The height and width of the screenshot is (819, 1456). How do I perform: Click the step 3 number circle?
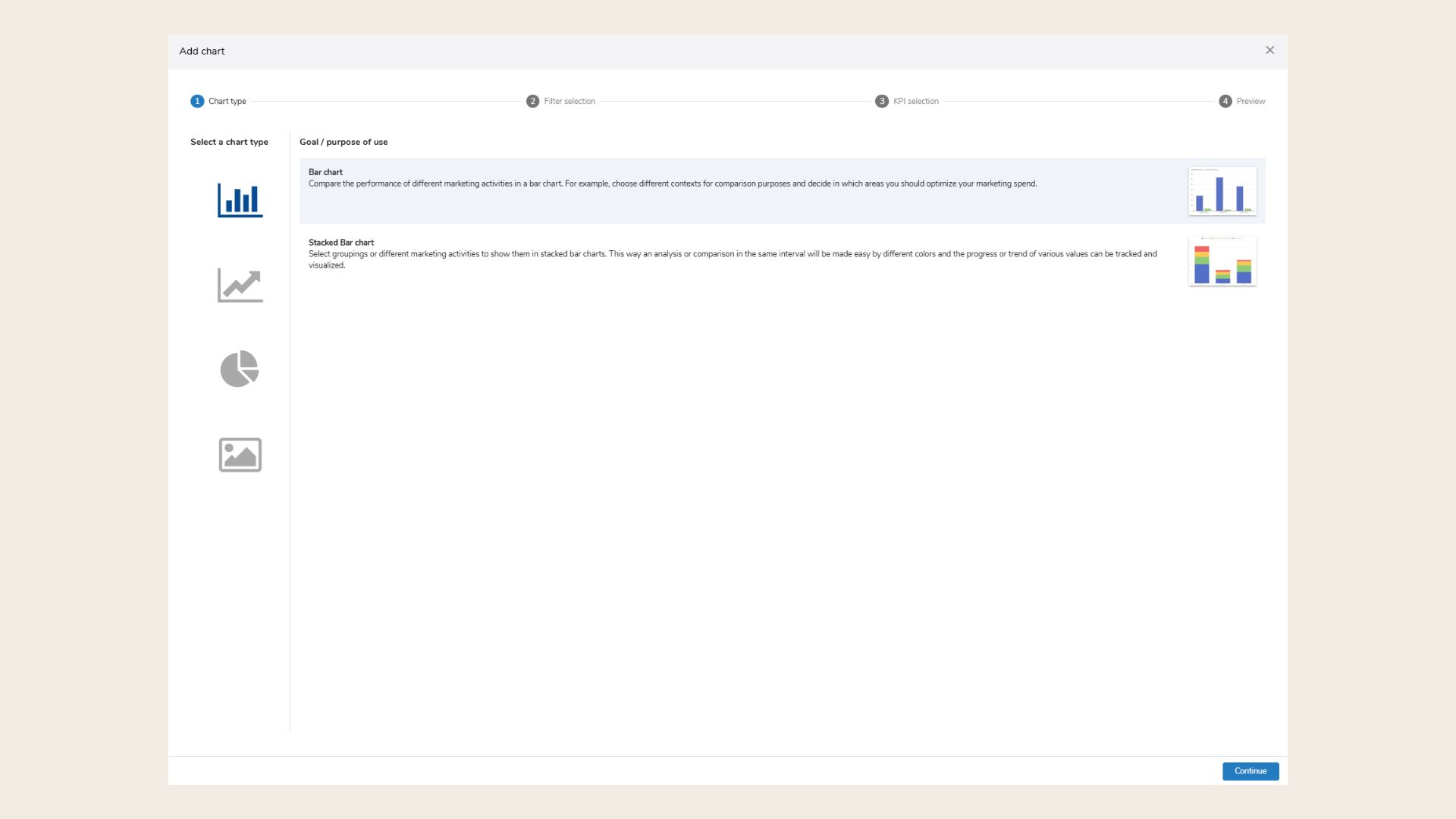881,101
